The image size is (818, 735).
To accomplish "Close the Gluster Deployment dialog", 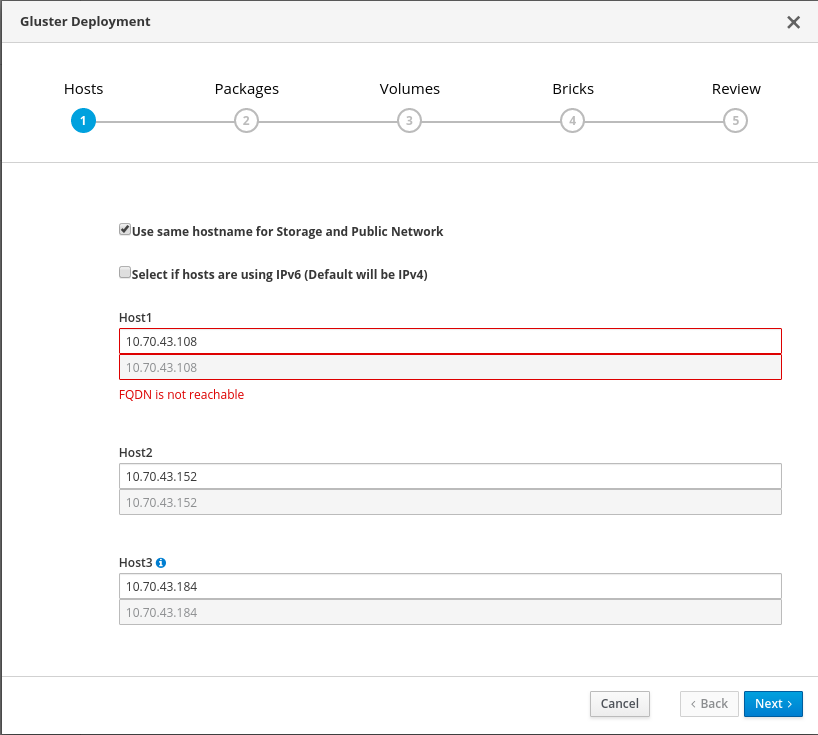I will coord(793,22).
